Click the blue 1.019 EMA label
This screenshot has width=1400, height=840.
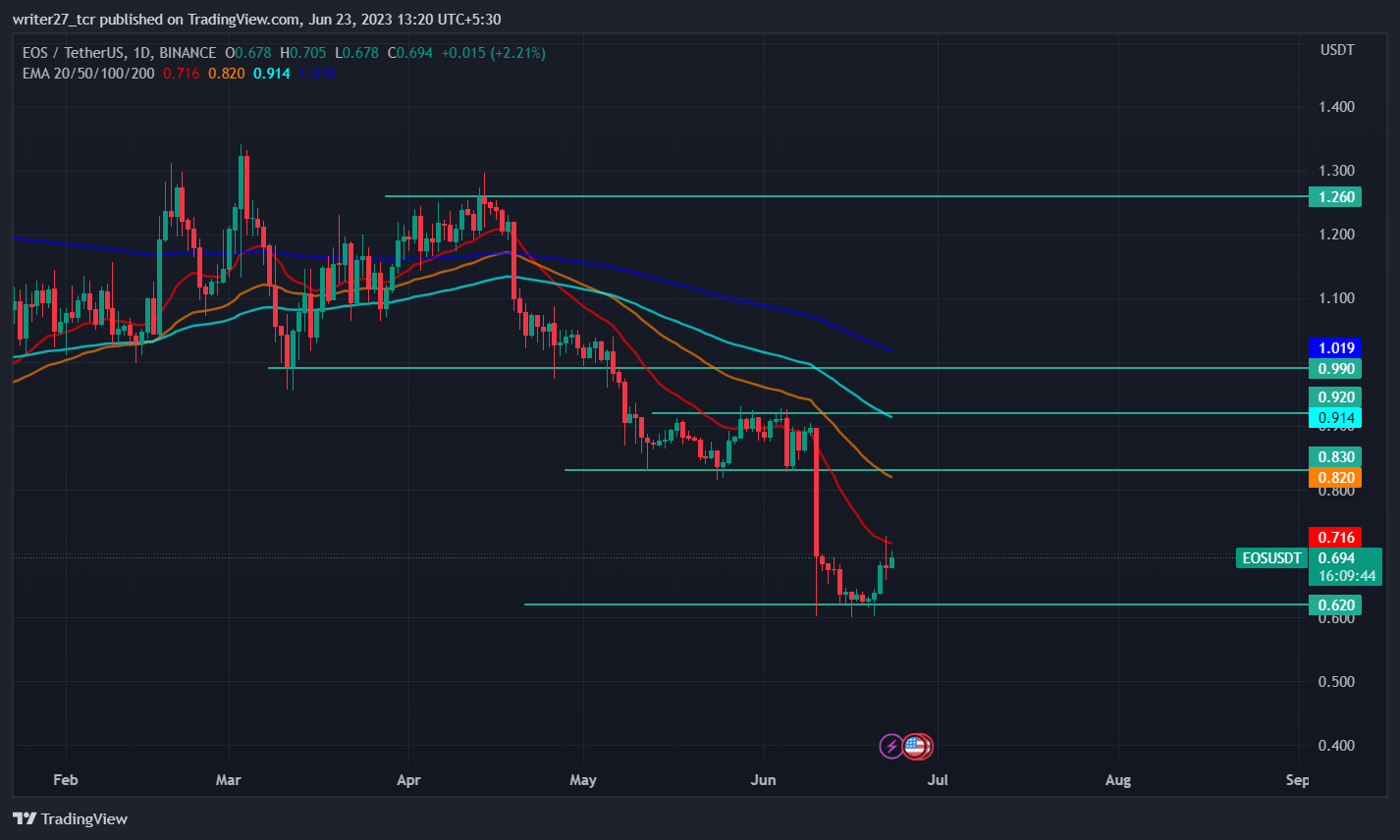coord(1335,348)
